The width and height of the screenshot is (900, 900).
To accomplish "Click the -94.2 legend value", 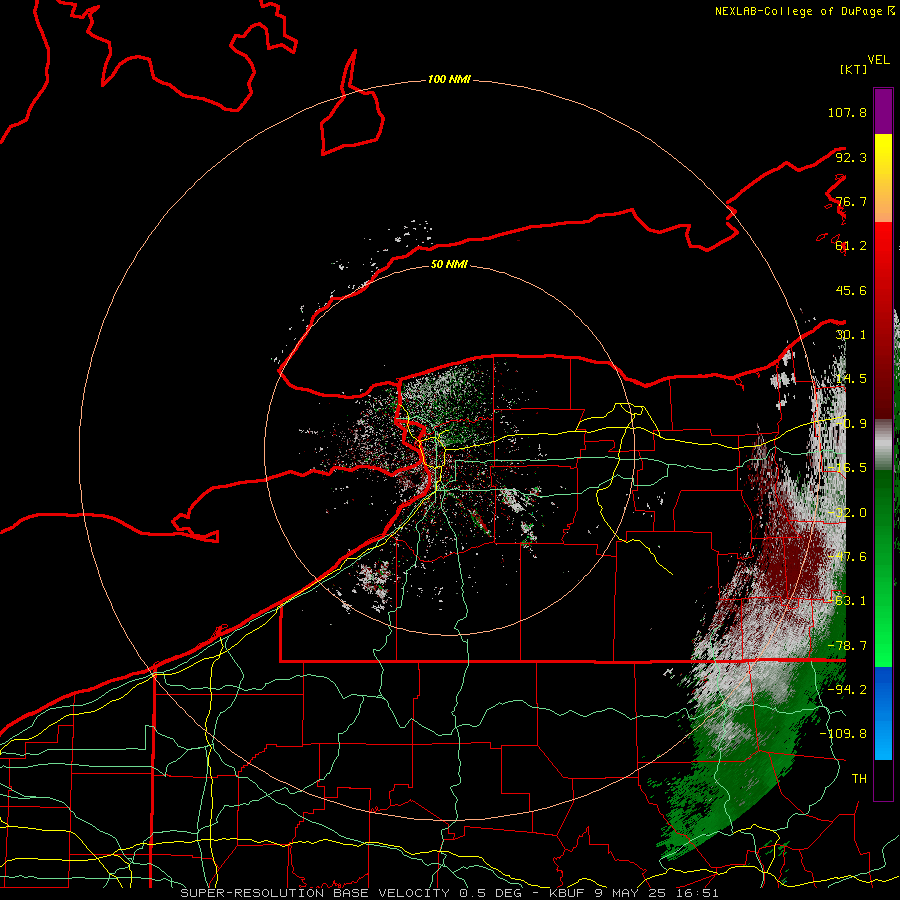I will tap(847, 689).
